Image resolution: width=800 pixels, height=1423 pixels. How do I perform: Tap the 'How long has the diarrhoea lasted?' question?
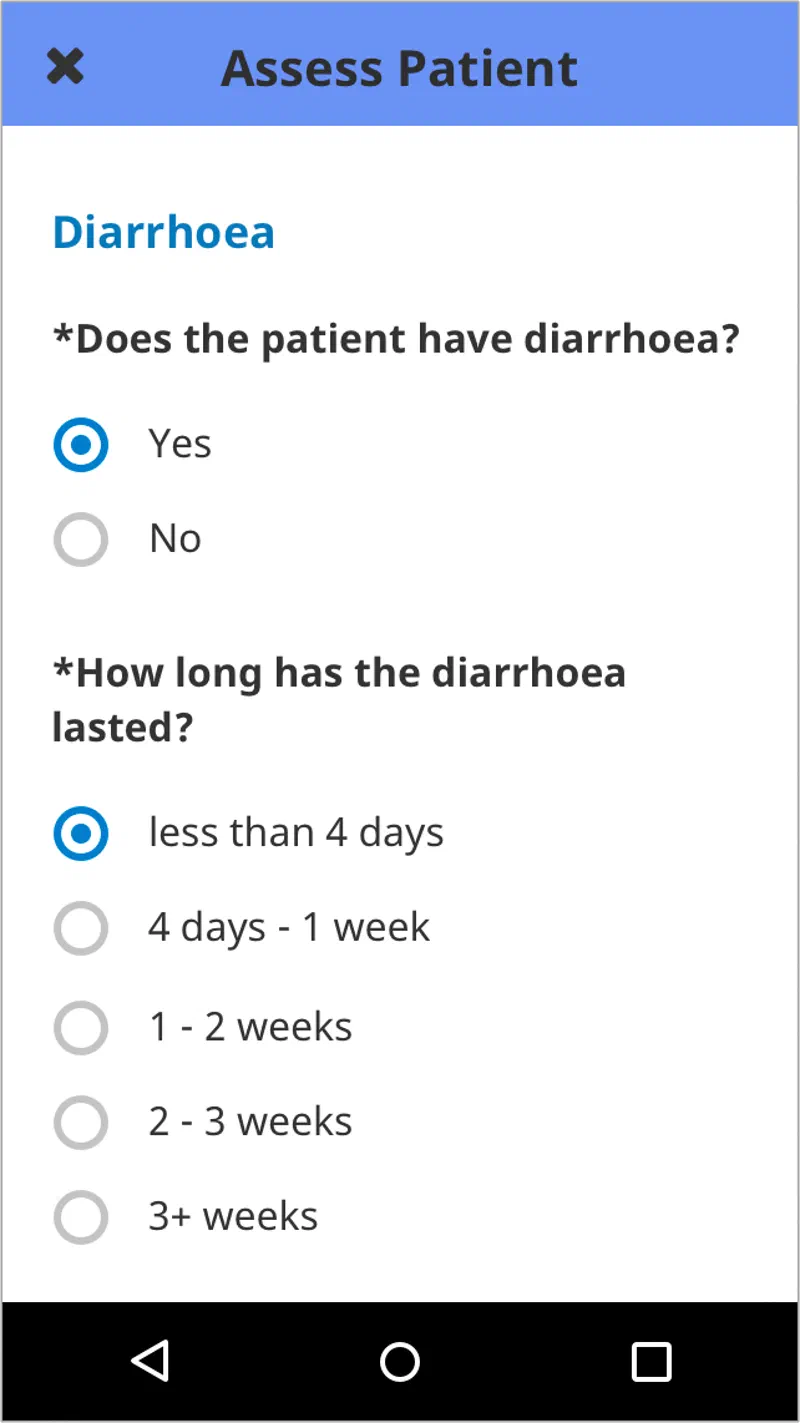coord(338,699)
